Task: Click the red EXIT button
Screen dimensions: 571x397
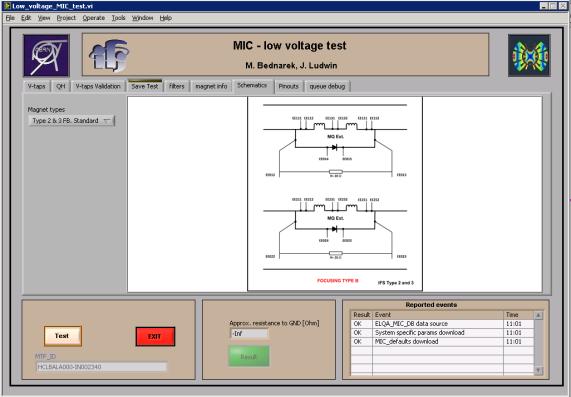Action: pos(155,336)
